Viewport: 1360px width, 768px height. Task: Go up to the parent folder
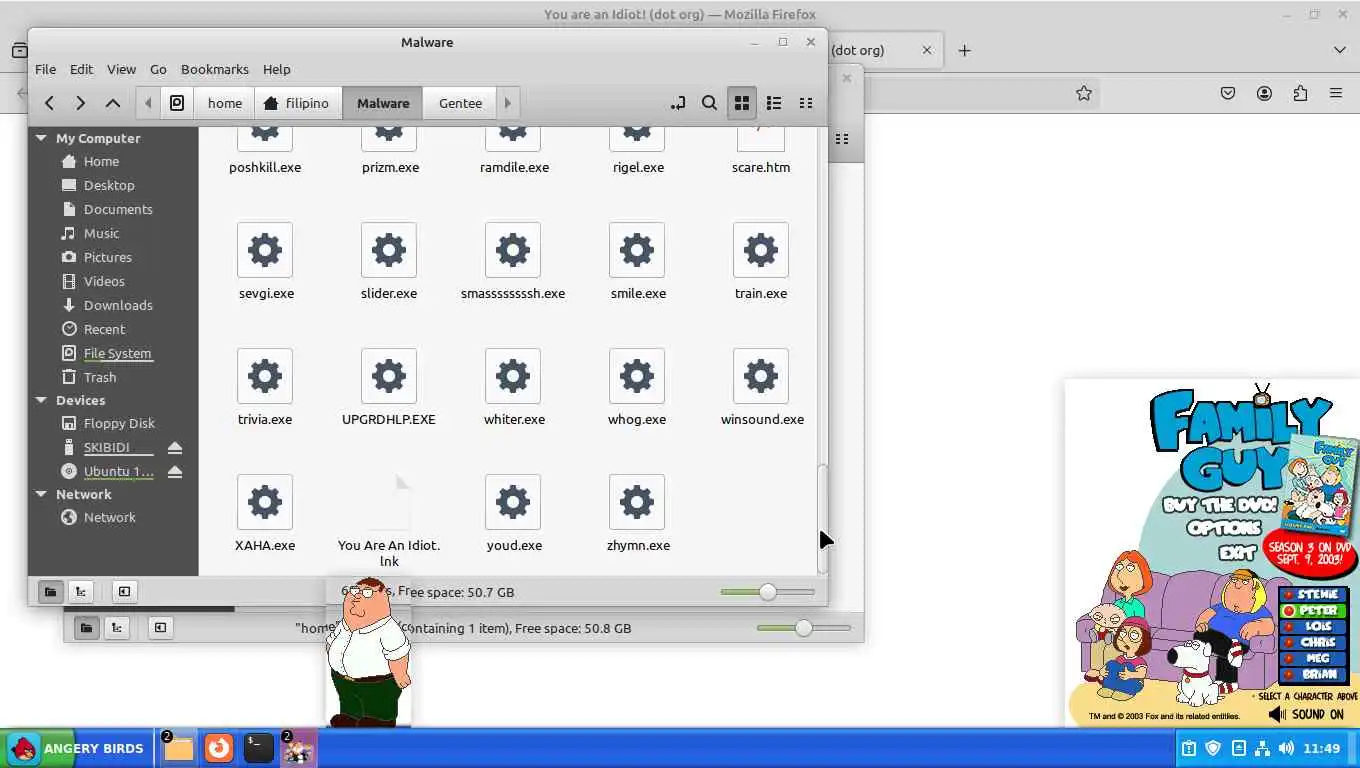tap(113, 103)
